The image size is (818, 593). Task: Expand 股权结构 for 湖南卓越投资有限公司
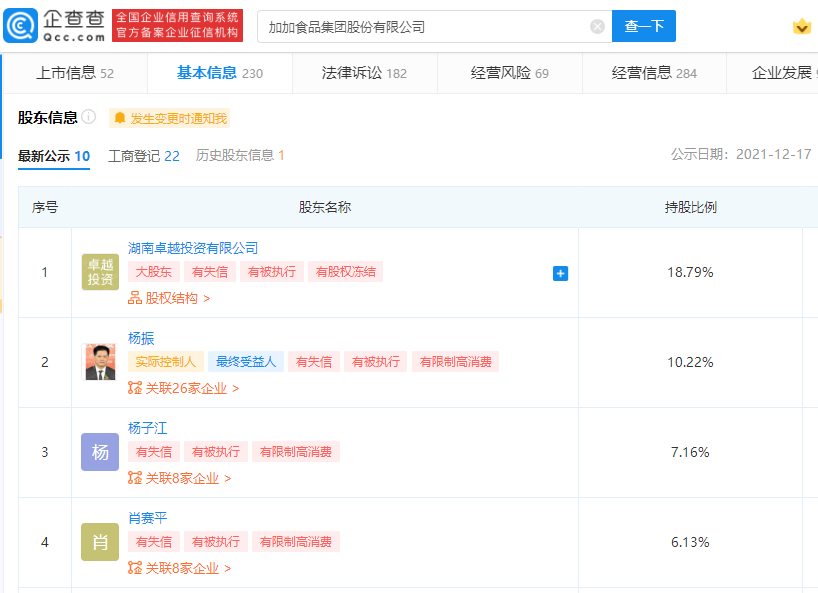pos(169,298)
